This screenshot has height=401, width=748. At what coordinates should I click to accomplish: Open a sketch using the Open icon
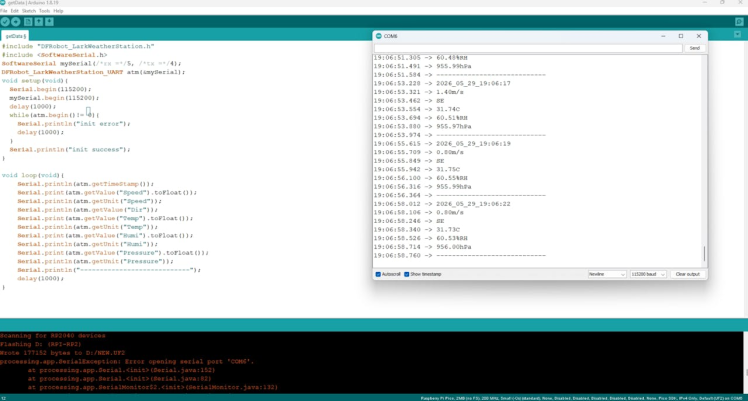click(x=39, y=21)
